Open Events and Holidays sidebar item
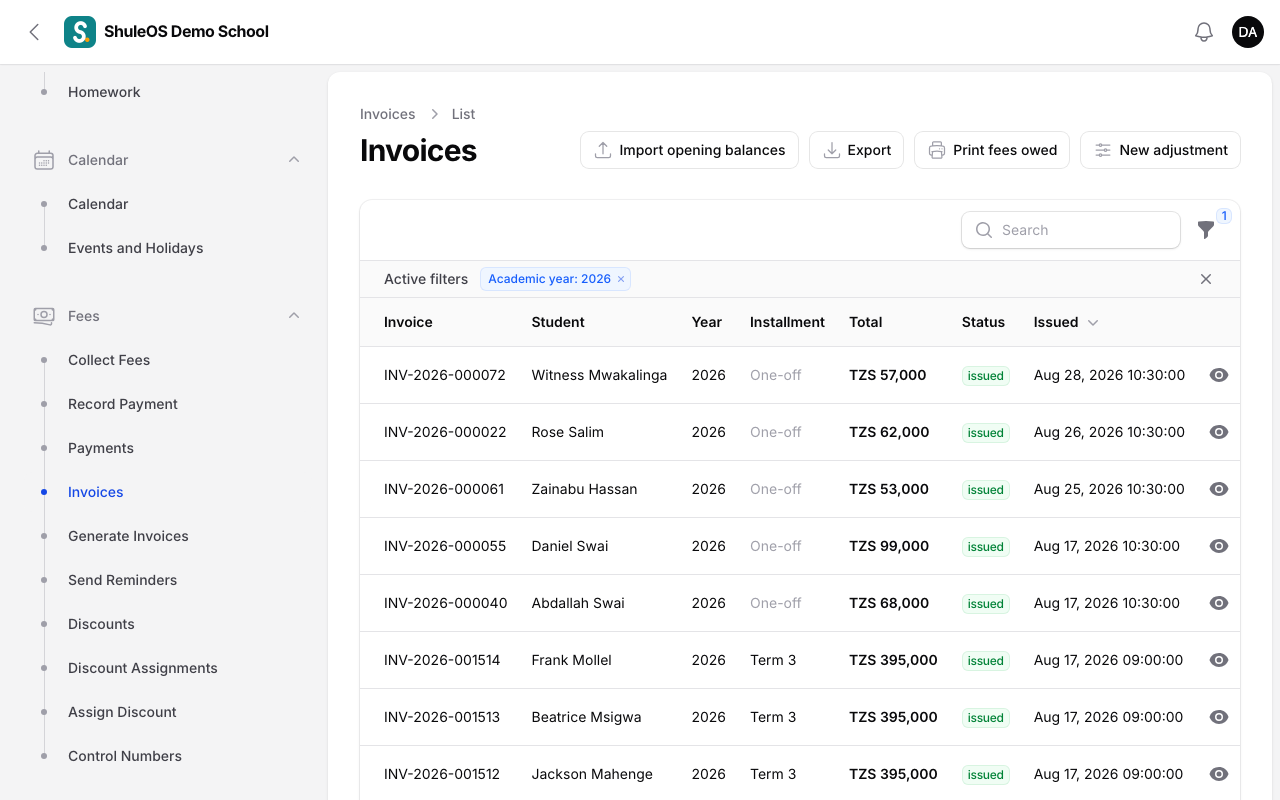 click(135, 248)
